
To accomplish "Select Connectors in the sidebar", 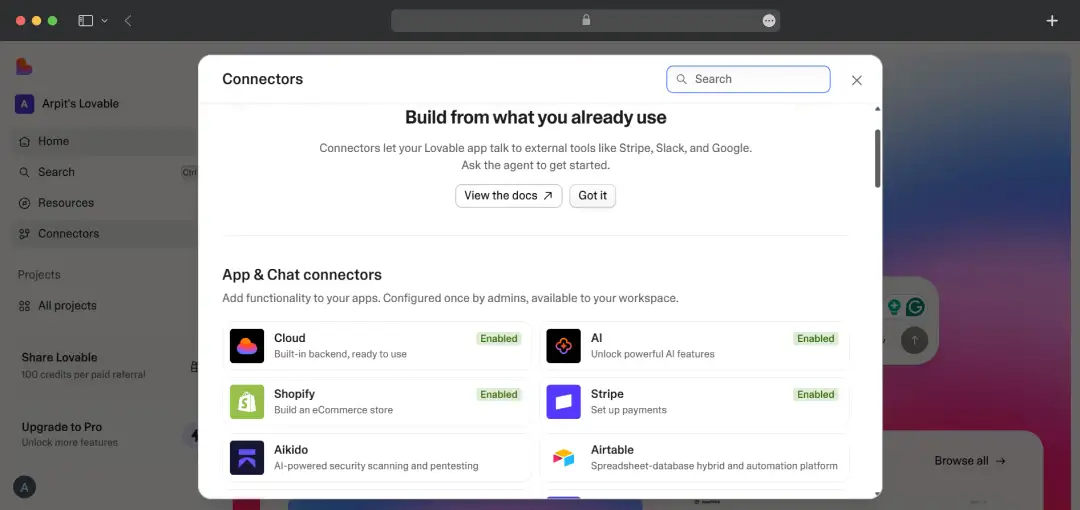I will [x=103, y=234].
